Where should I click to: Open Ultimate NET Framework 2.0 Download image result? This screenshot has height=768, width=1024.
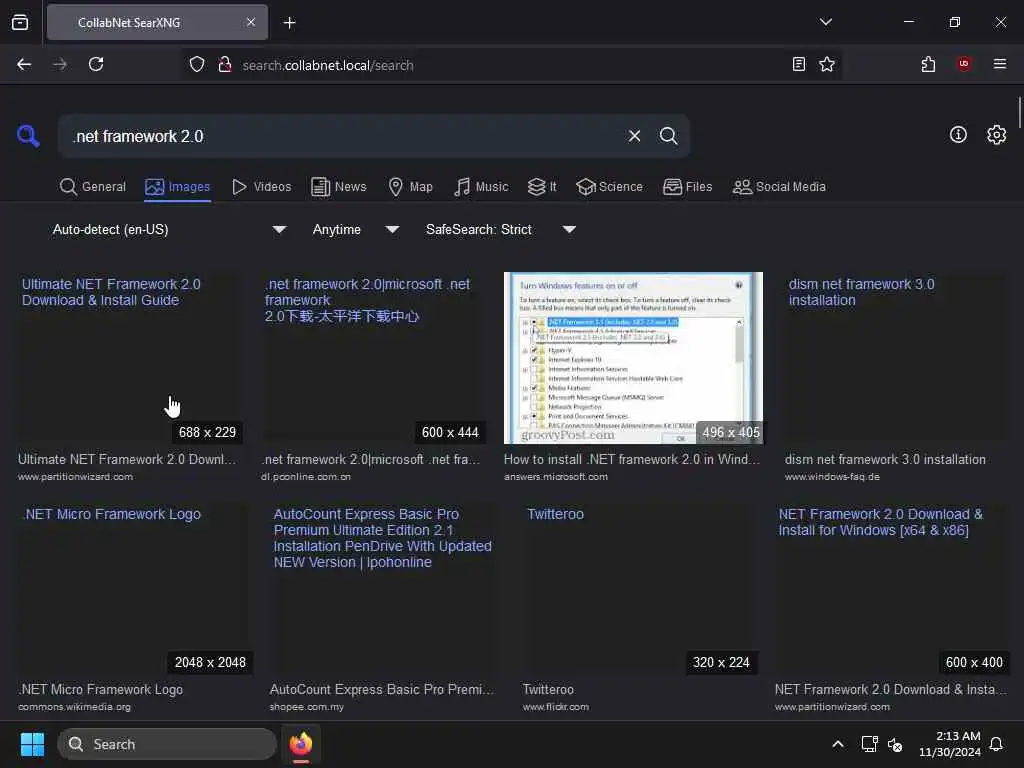[x=131, y=358]
